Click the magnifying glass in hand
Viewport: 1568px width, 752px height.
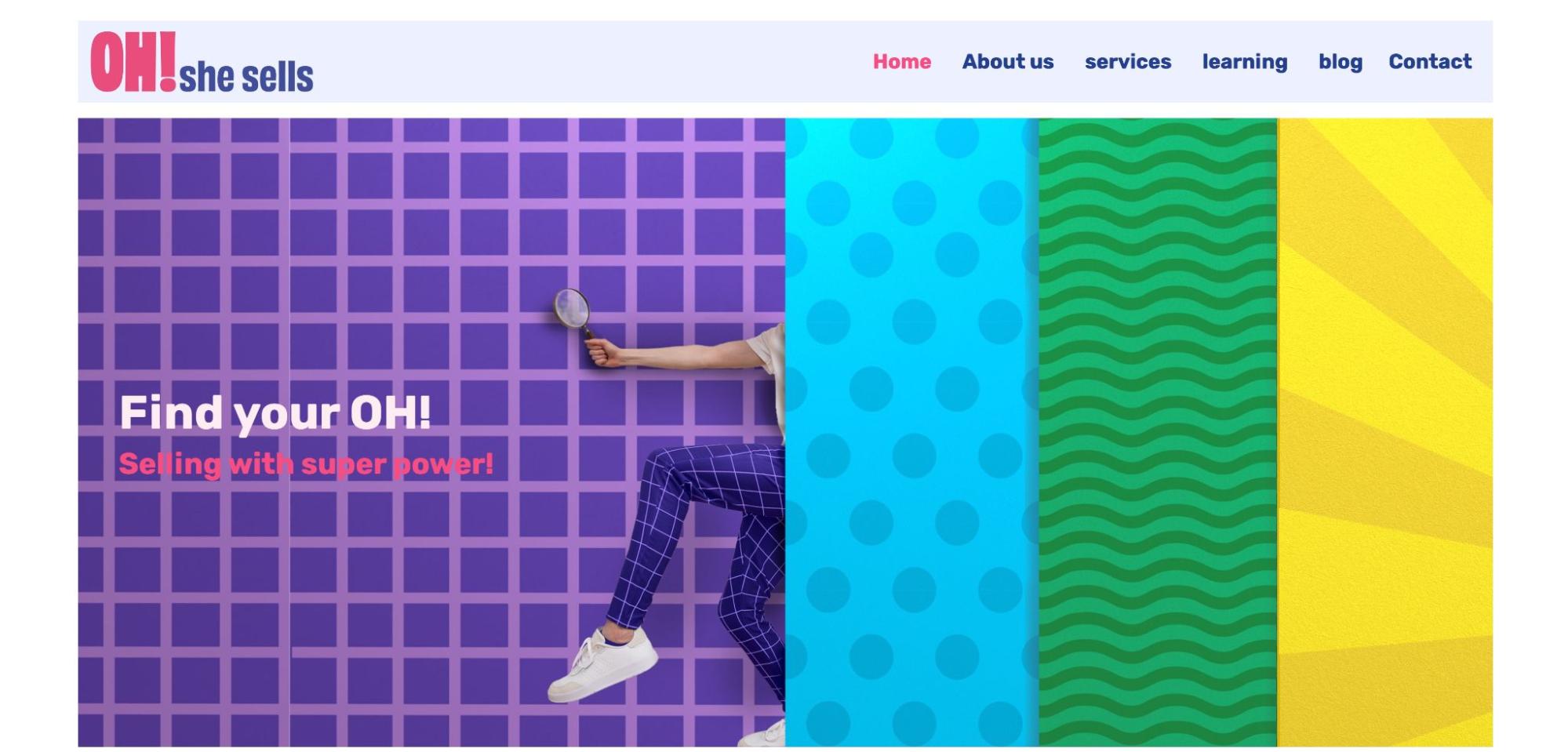tap(573, 311)
